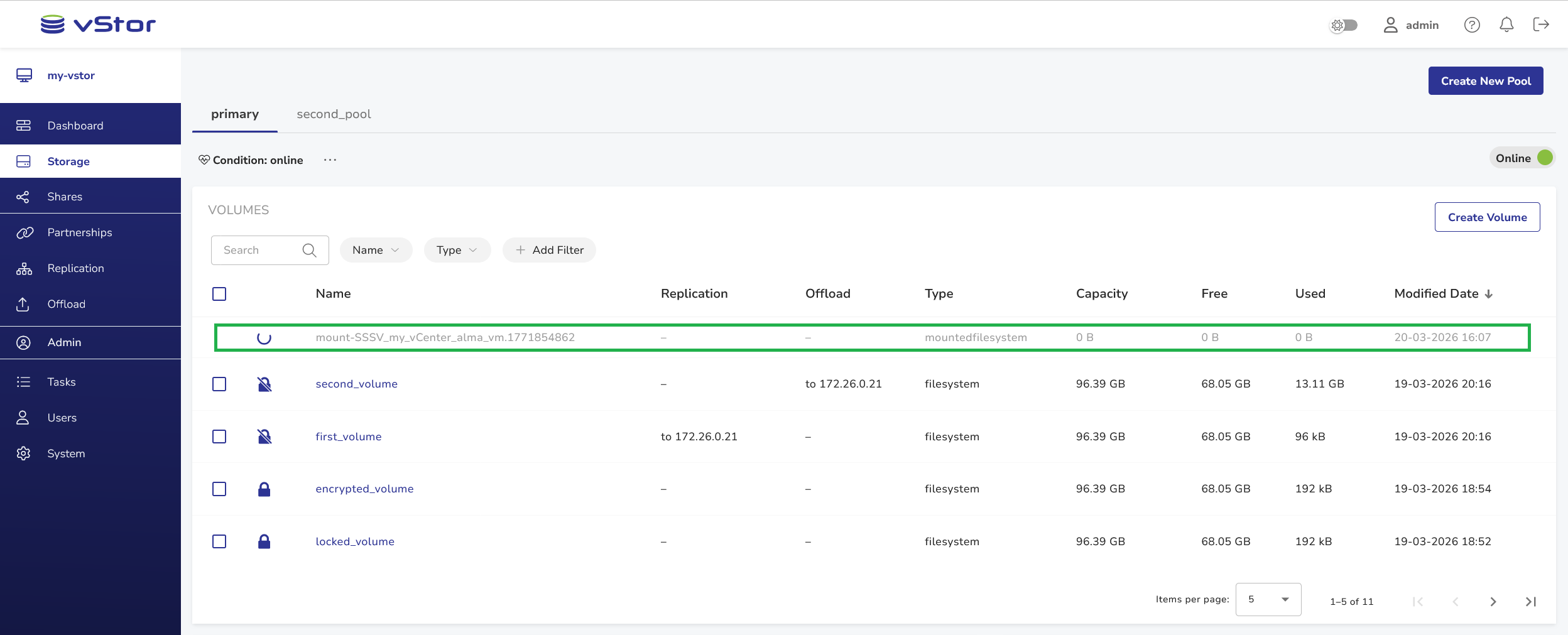The height and width of the screenshot is (635, 1568).
Task: Expand the Type filter dropdown
Action: click(457, 250)
